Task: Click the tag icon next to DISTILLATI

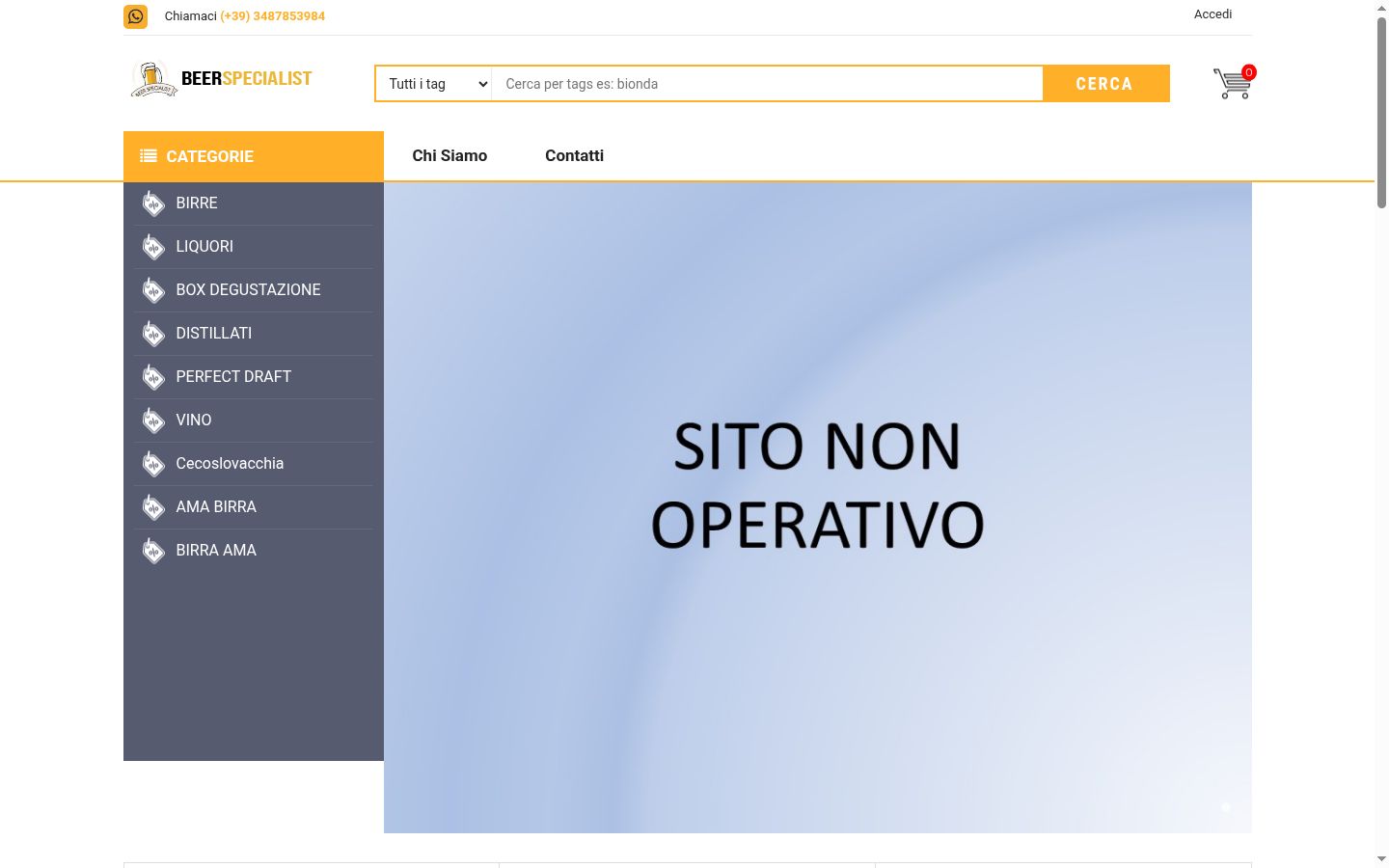Action: click(x=153, y=334)
